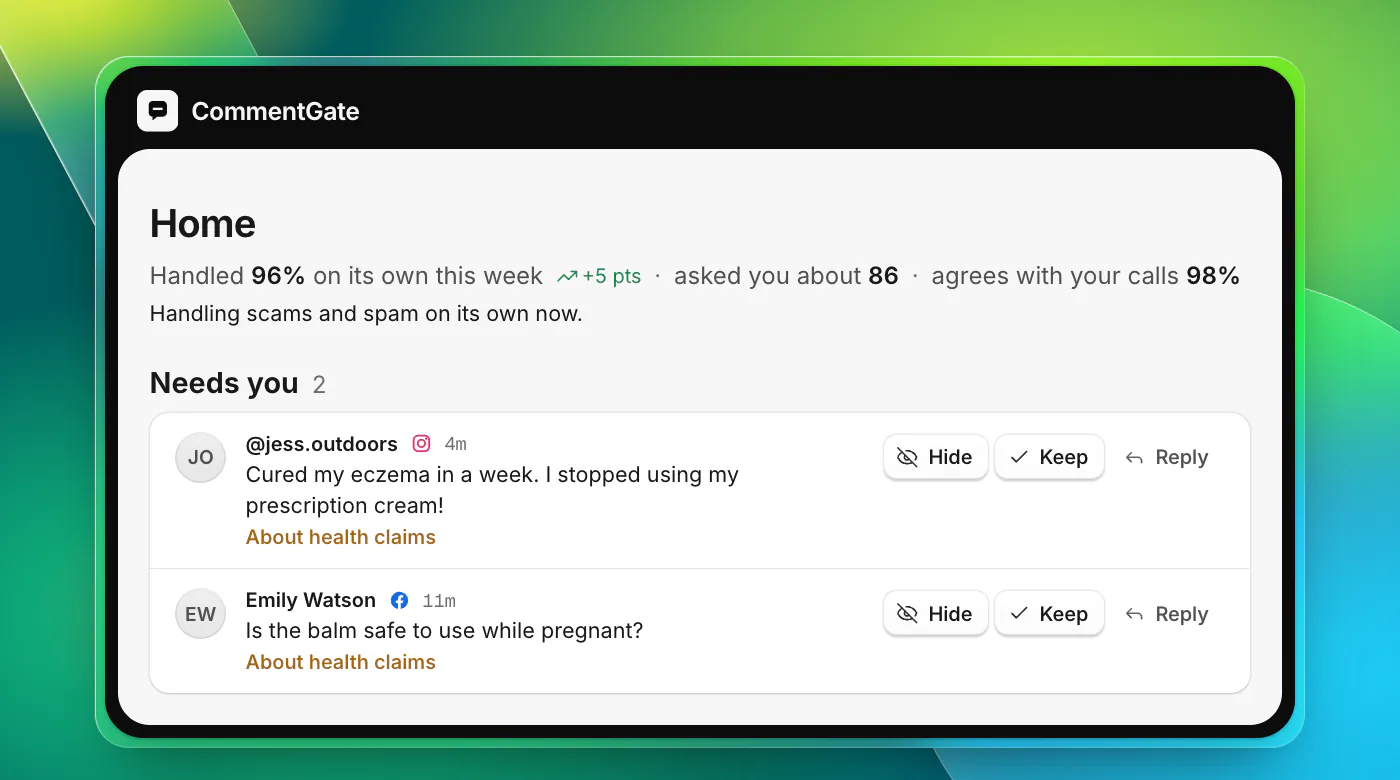This screenshot has height=780, width=1400.
Task: Reply to @jess.outdoors comment
Action: coord(1166,457)
